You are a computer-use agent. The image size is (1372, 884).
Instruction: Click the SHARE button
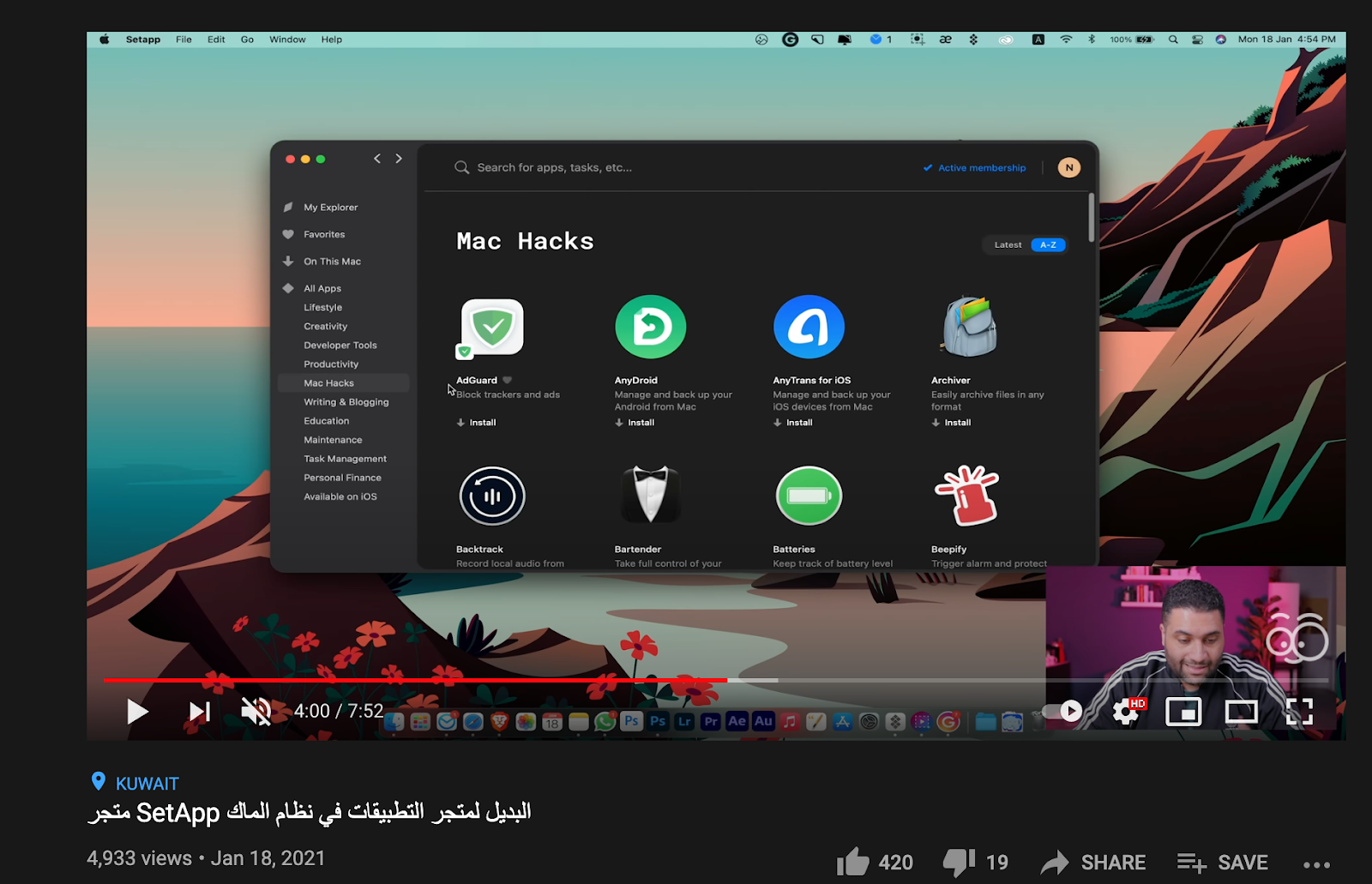pyautogui.click(x=1093, y=862)
